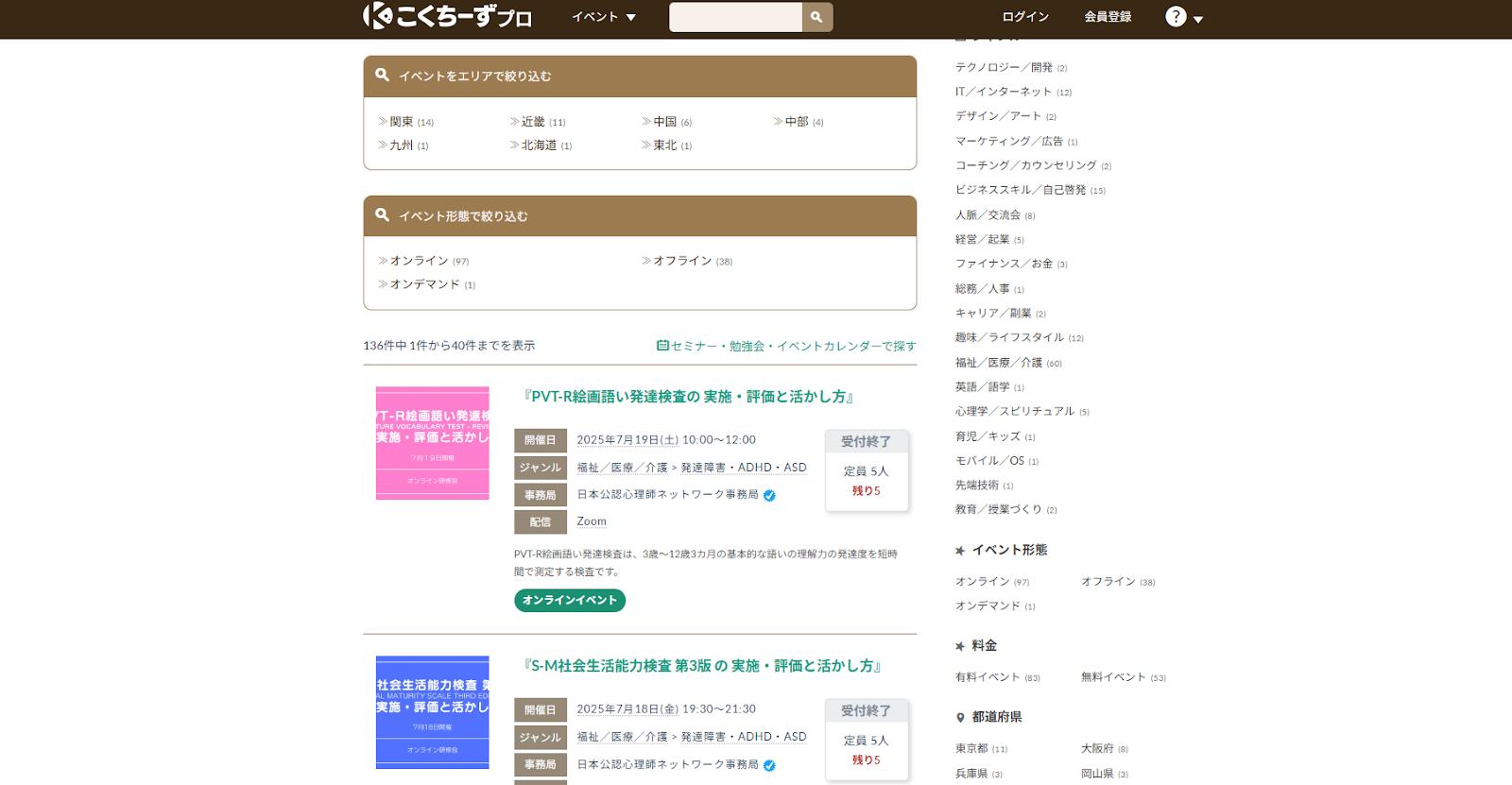Filter events by 東北 area
Screen dimensions: 1512x785
click(667, 145)
